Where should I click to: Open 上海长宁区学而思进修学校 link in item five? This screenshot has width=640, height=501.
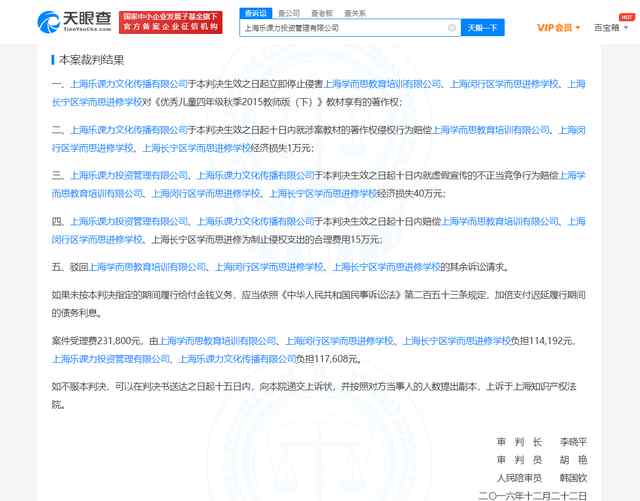click(387, 267)
